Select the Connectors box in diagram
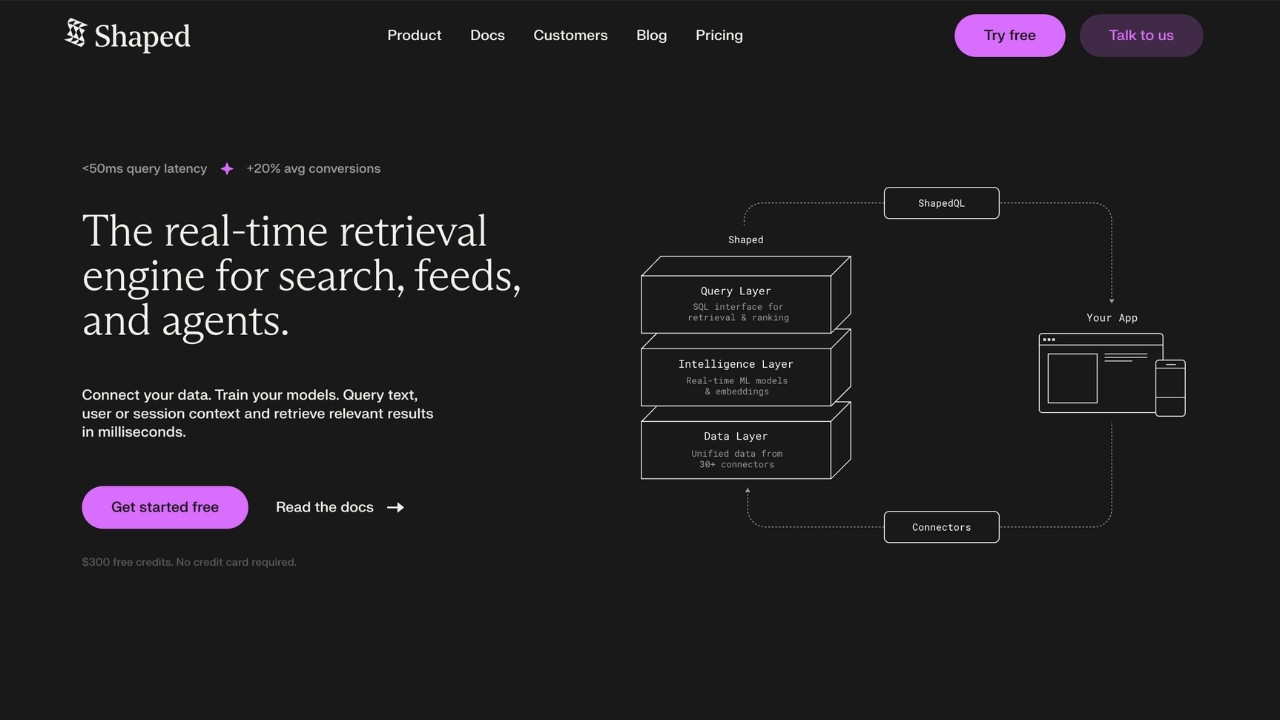 tap(941, 527)
